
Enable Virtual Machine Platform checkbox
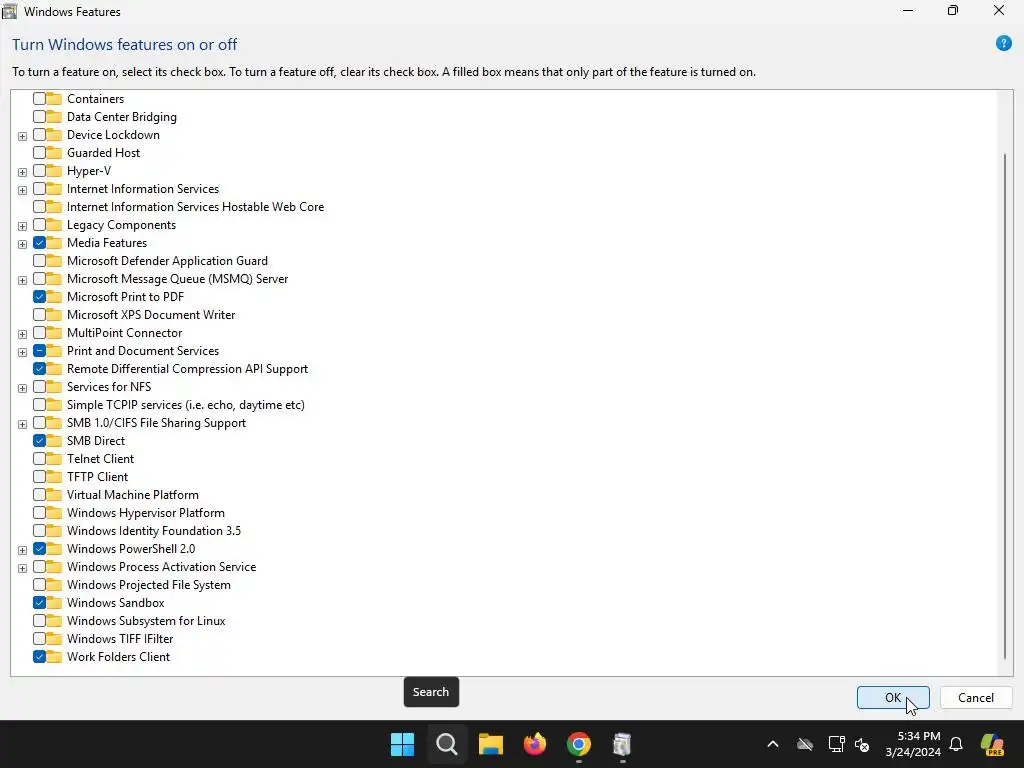[39, 494]
